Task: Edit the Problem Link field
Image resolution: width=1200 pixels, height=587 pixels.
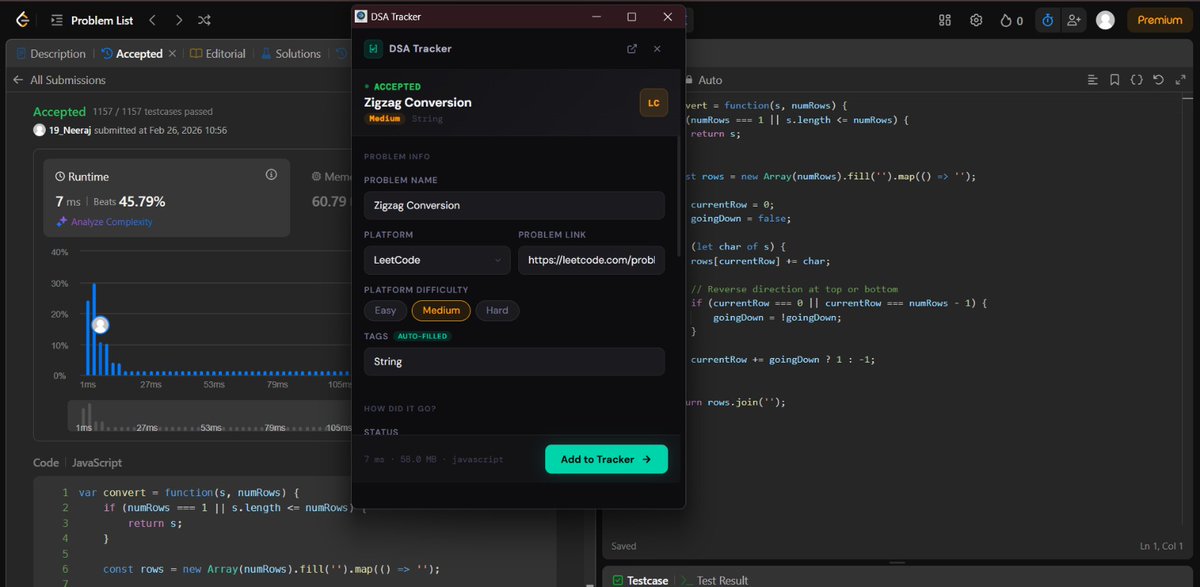Action: 591,260
